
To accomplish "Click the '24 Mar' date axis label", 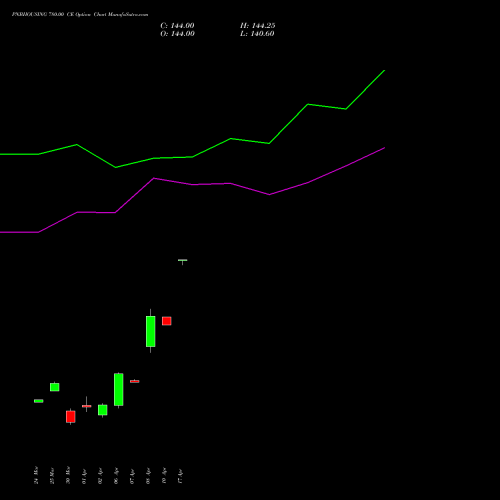I will (x=36, y=475).
